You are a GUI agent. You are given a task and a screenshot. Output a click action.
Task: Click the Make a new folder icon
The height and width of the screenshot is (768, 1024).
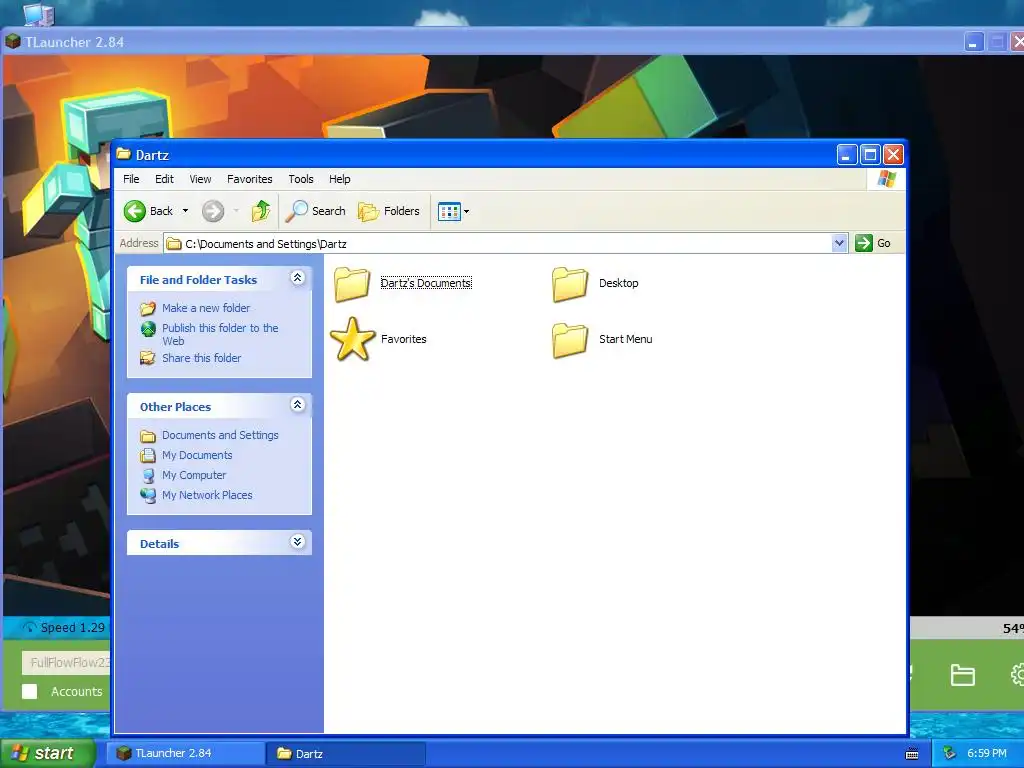pos(148,308)
